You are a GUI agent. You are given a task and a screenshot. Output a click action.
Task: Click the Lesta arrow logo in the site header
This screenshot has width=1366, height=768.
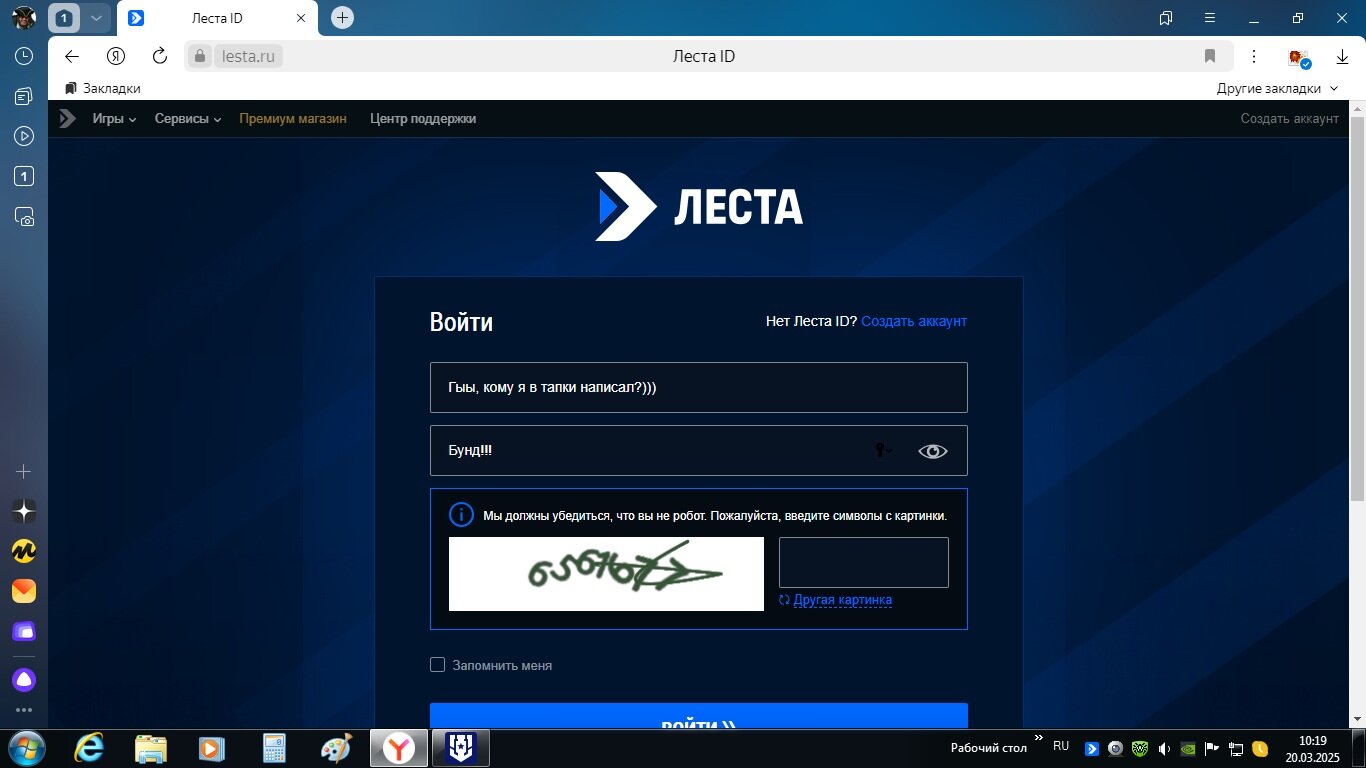tap(67, 119)
